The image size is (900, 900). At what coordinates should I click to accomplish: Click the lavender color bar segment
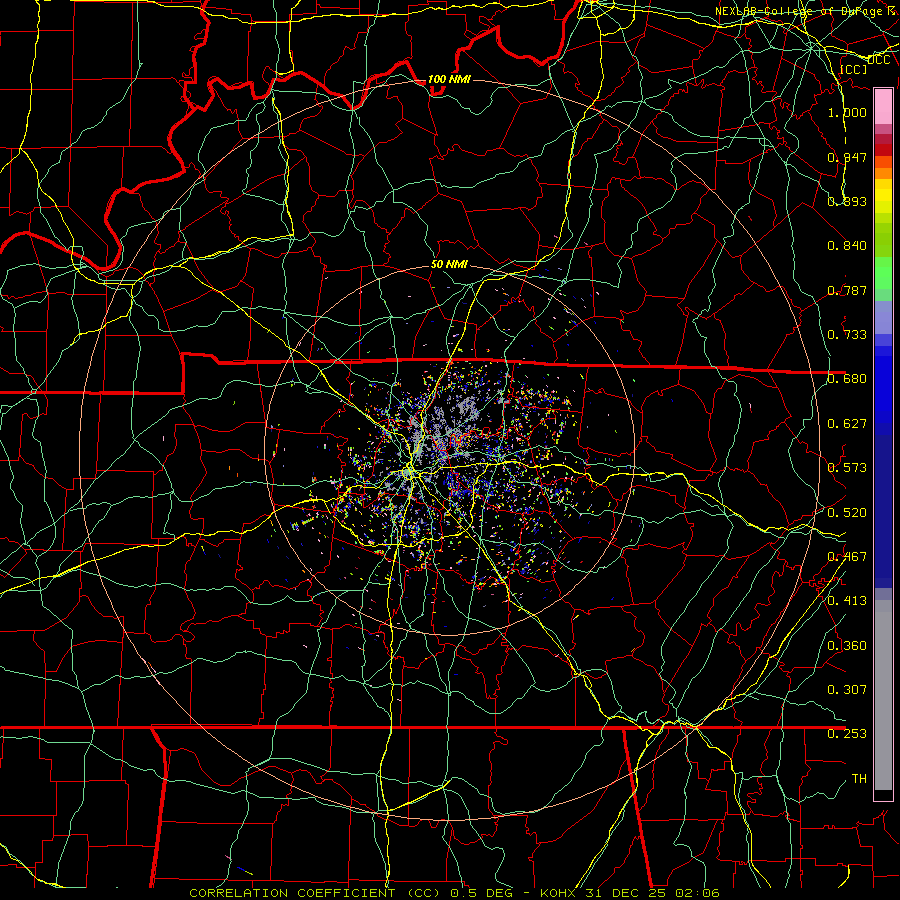883,318
